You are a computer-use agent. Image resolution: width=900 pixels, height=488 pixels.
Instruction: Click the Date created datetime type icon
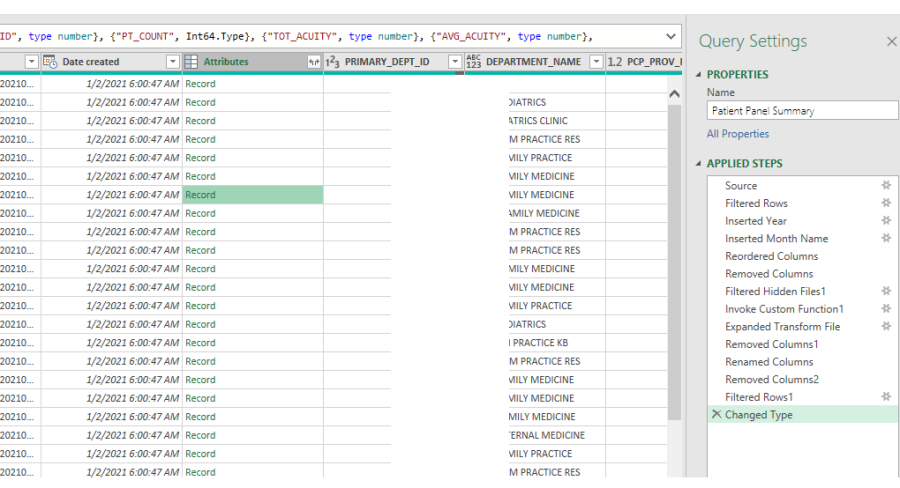tap(50, 61)
